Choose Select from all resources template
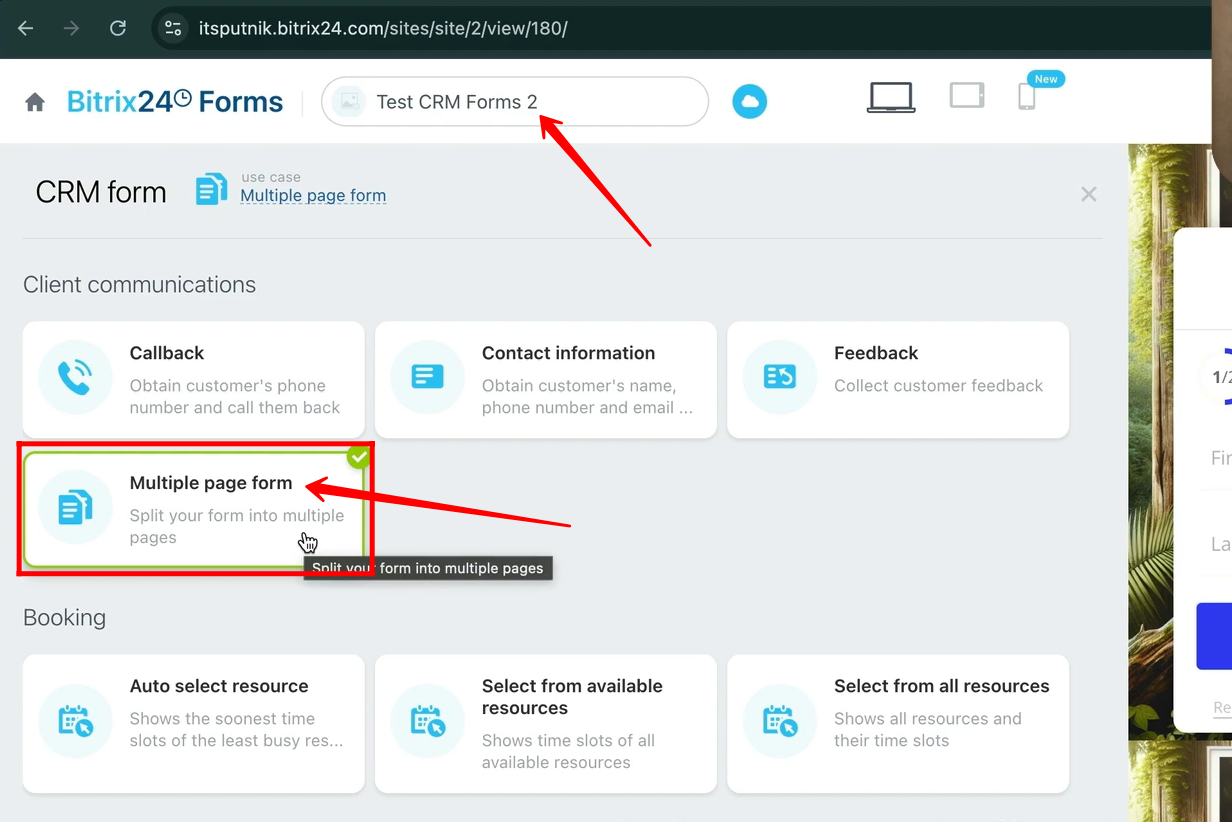The image size is (1232, 822). tap(898, 724)
